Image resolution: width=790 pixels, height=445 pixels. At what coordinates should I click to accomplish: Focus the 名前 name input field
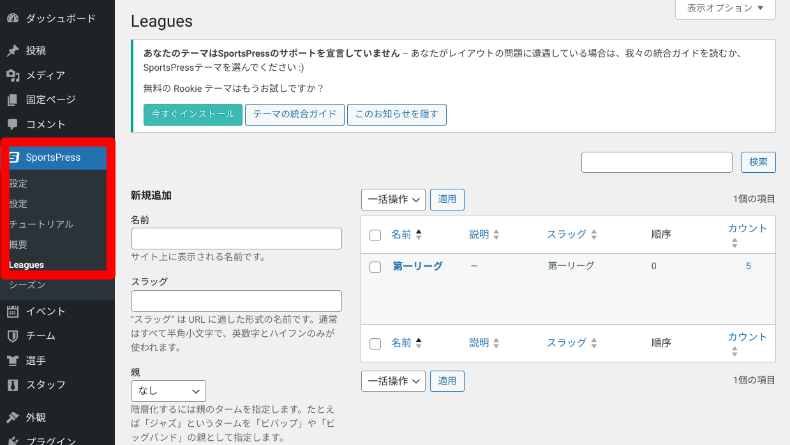pos(236,238)
